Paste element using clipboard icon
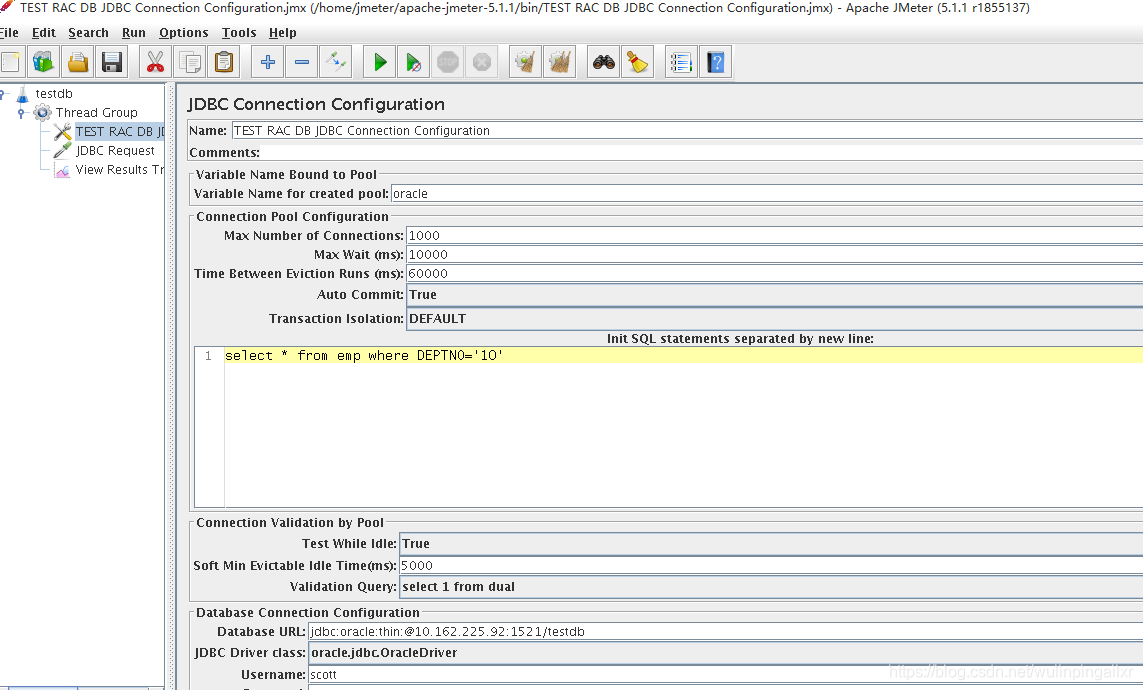Image resolution: width=1143 pixels, height=690 pixels. tap(224, 62)
